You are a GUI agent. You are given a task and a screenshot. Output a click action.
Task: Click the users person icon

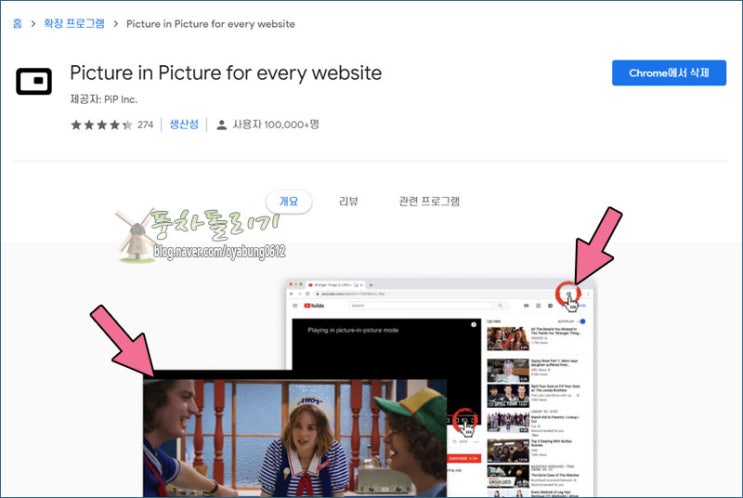[221, 125]
